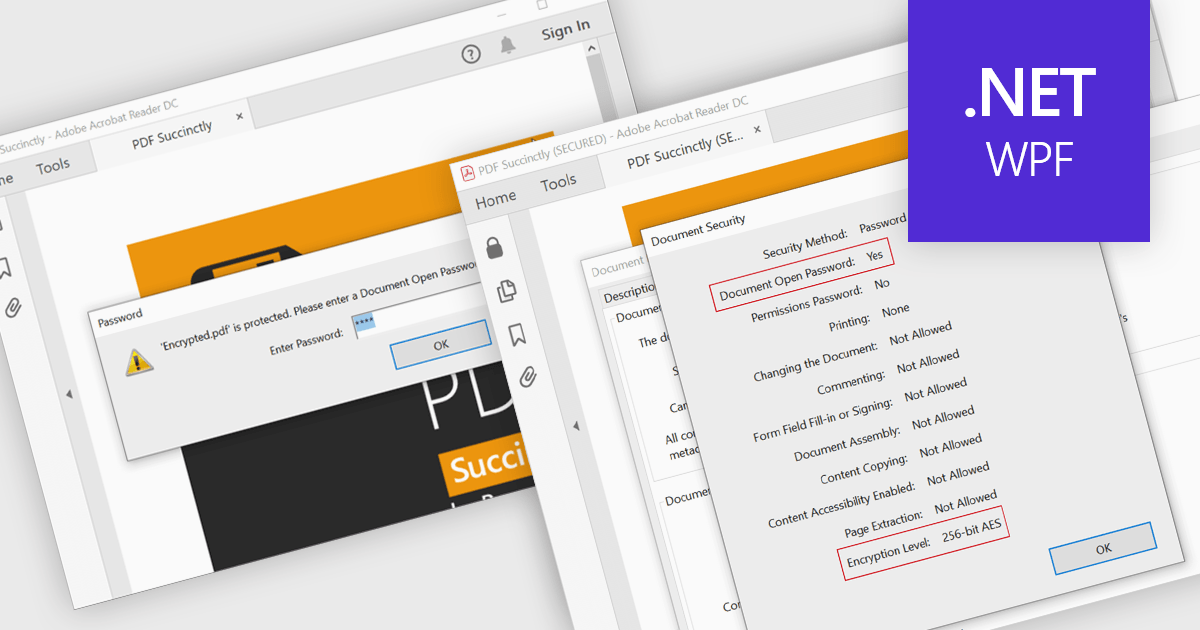Confirm the Password dialog with OK
The width and height of the screenshot is (1200, 630).
pyautogui.click(x=441, y=344)
